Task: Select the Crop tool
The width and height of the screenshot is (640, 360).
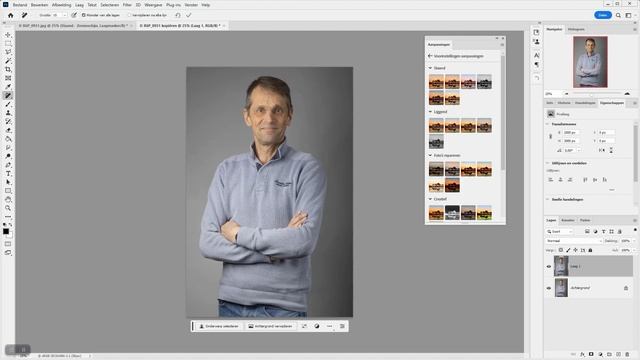Action: [8, 69]
